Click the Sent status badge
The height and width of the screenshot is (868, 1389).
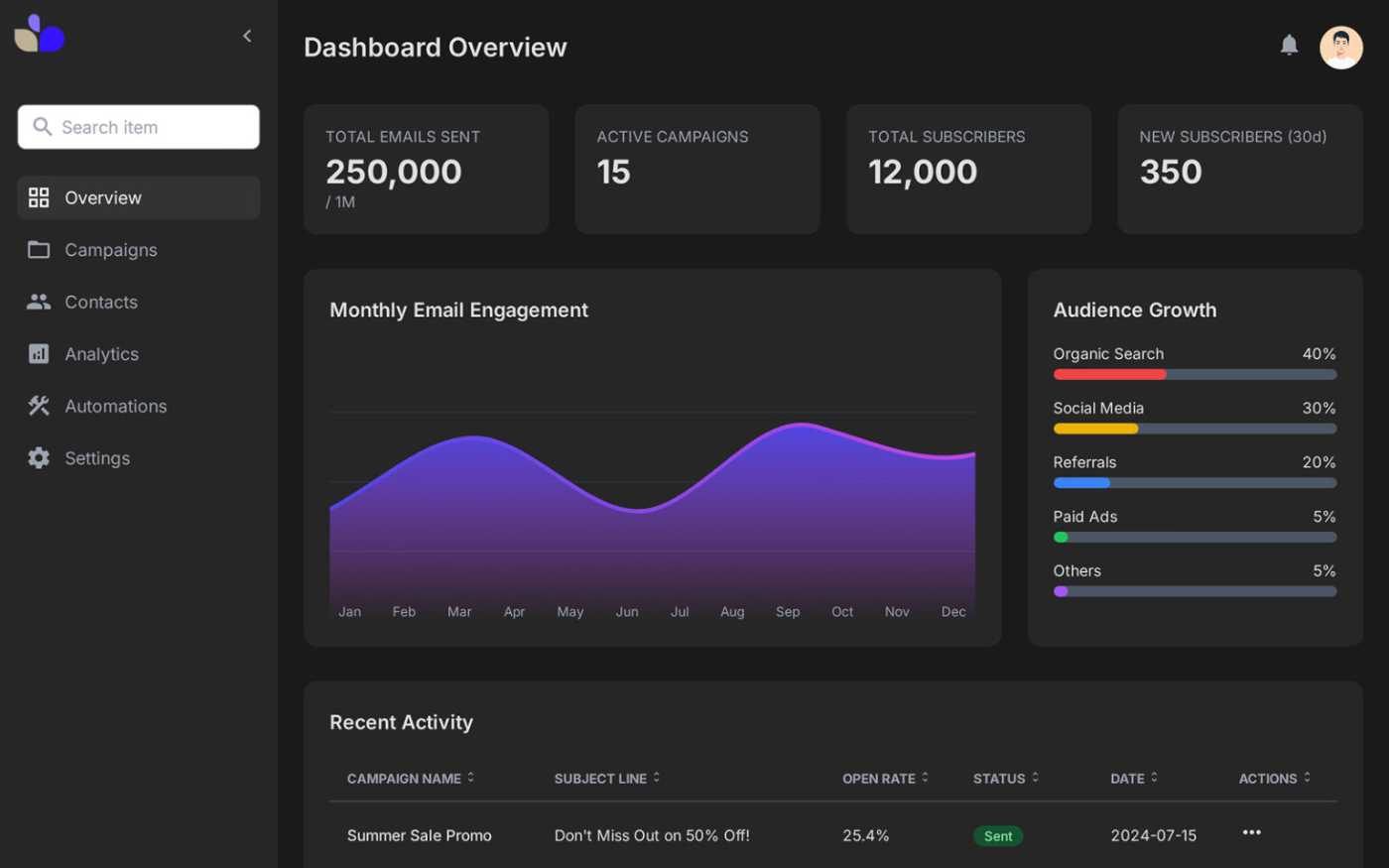pyautogui.click(x=997, y=836)
